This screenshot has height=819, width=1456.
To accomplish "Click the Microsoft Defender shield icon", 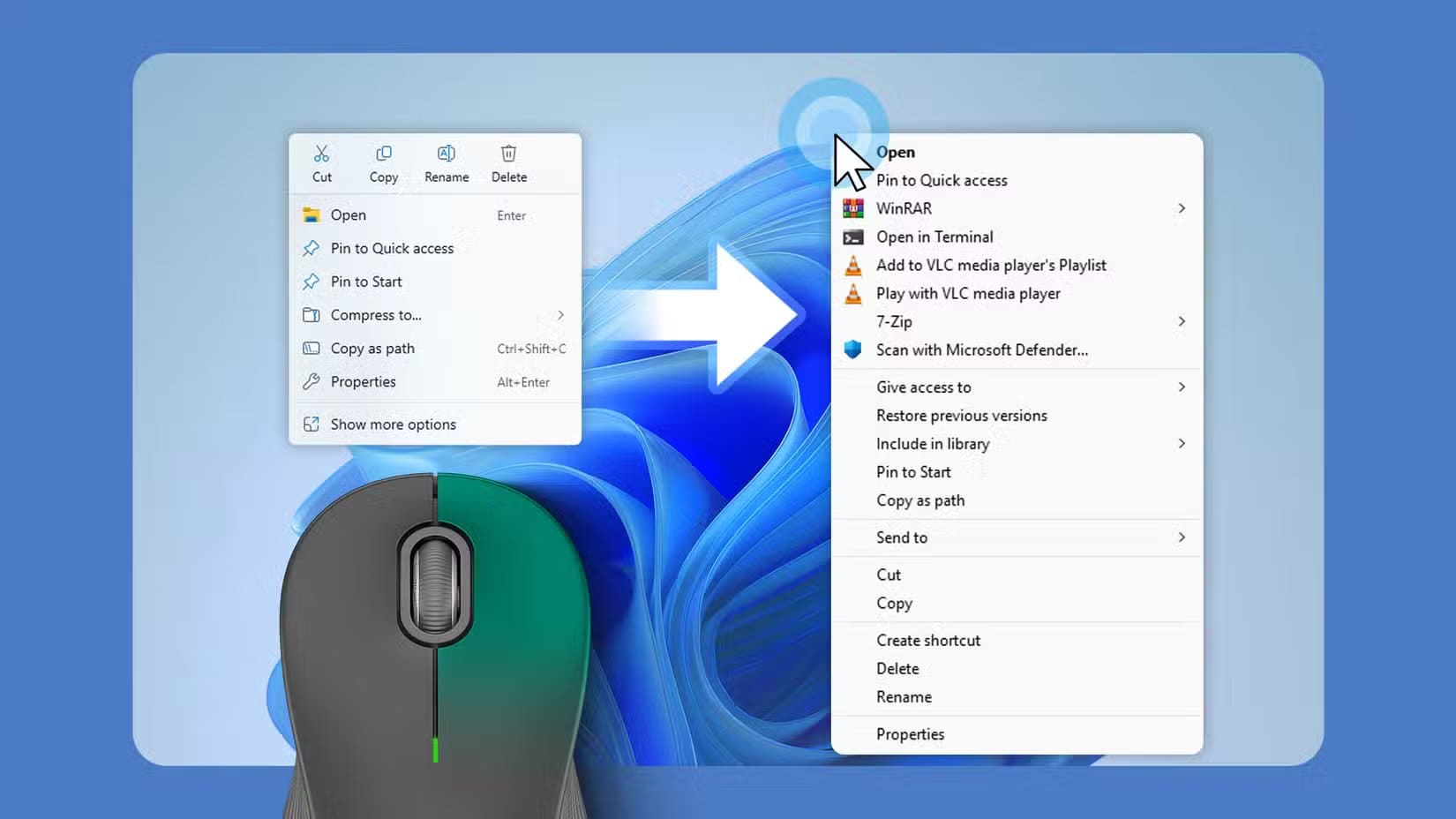I will click(853, 349).
